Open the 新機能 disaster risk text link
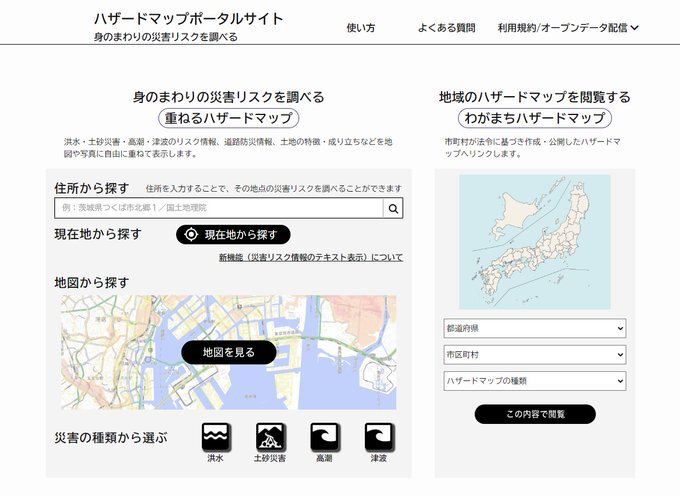The height and width of the screenshot is (496, 680). [x=310, y=257]
